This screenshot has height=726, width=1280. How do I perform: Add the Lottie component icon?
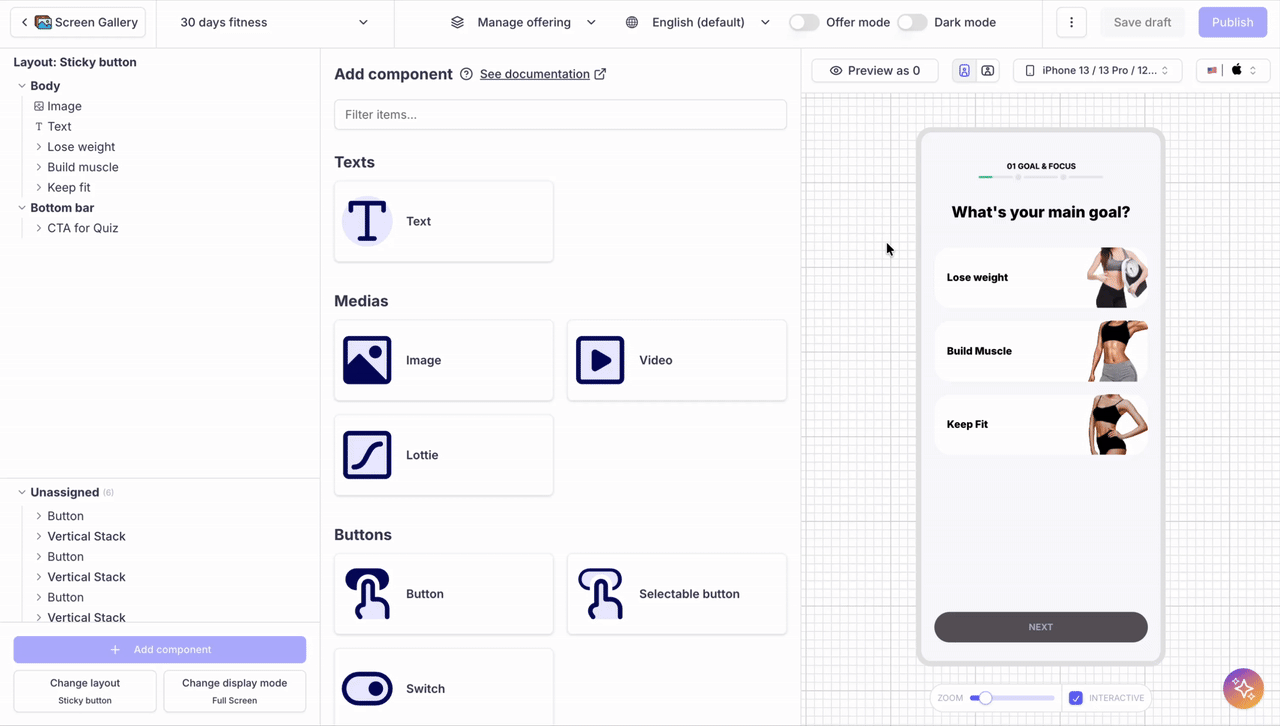367,455
